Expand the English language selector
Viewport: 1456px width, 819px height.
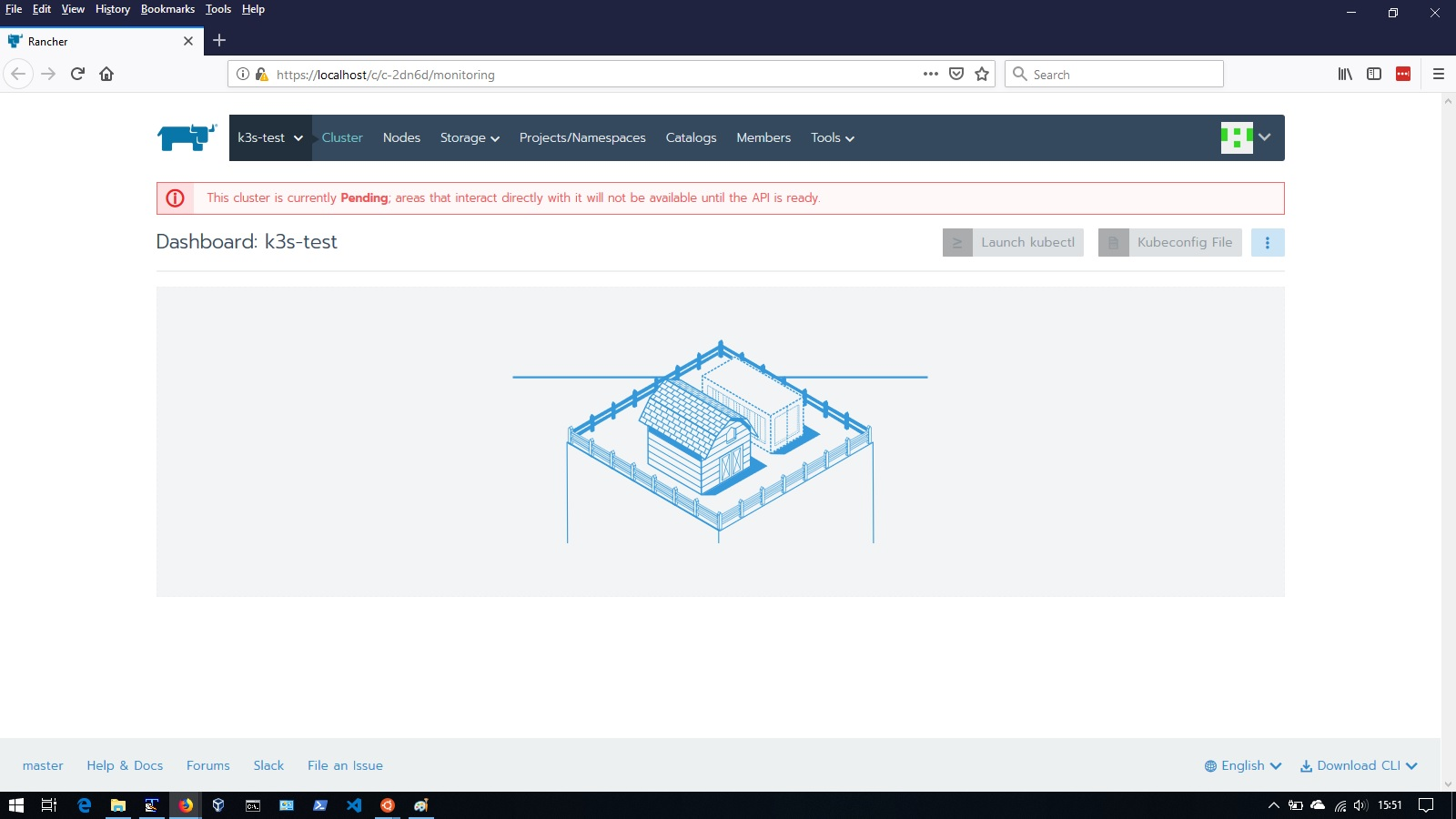1242,765
